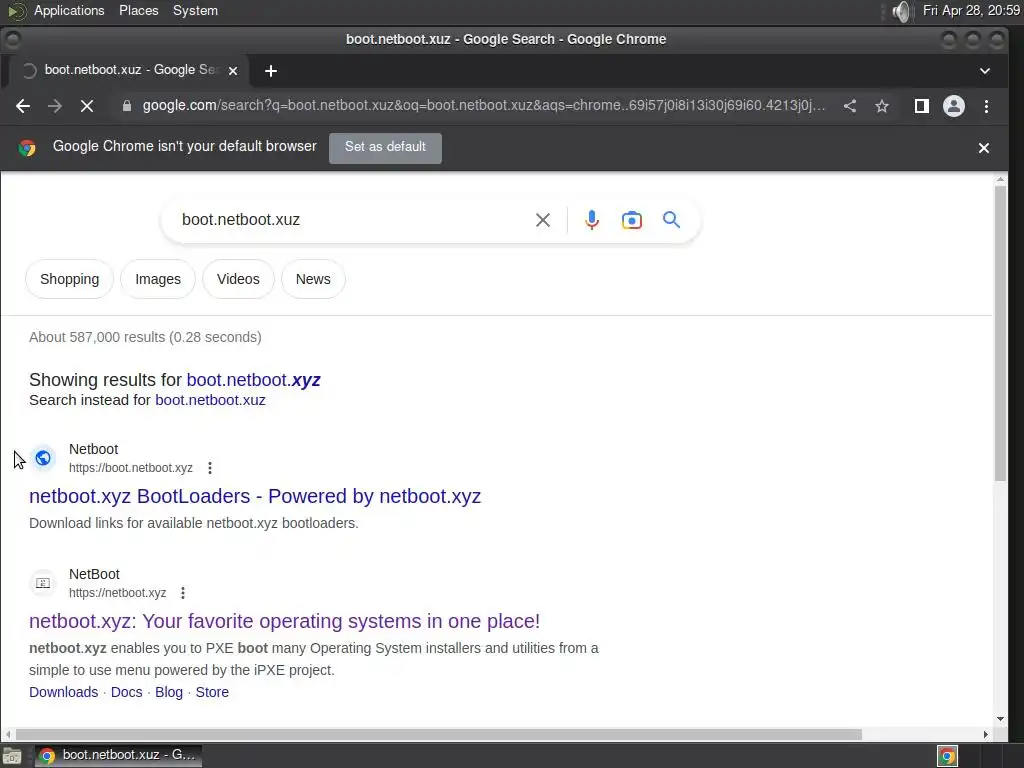
Task: Open the Downloads sitelink
Action: tap(63, 692)
